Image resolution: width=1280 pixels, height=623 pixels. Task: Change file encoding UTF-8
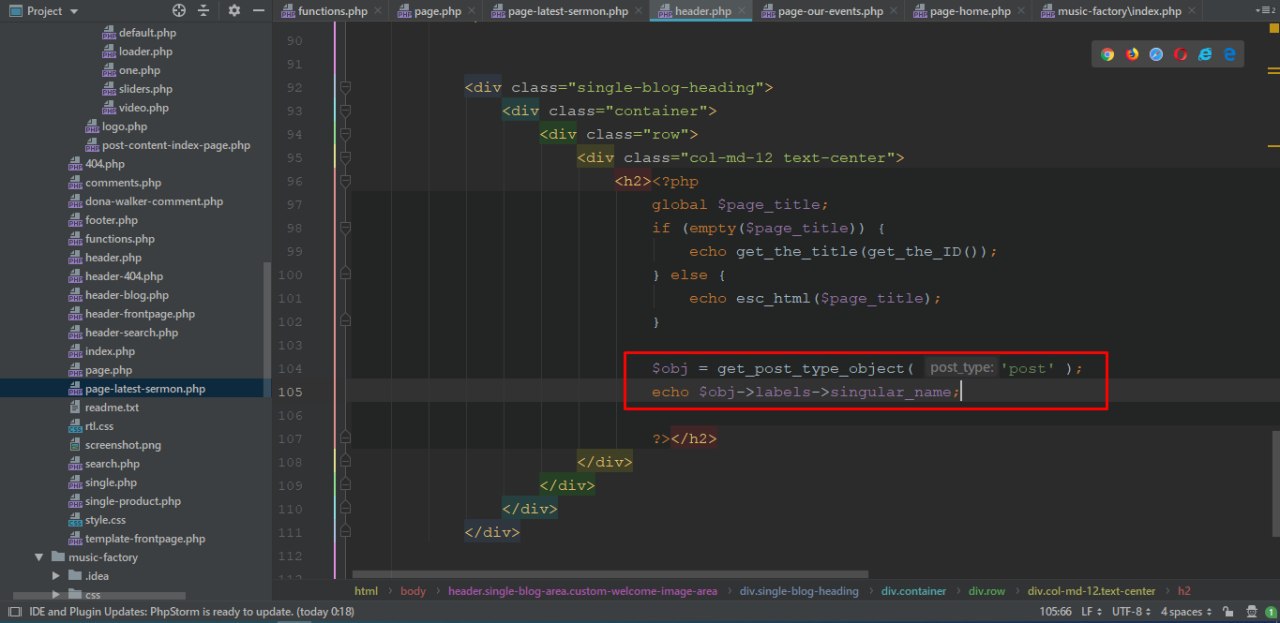[1133, 611]
